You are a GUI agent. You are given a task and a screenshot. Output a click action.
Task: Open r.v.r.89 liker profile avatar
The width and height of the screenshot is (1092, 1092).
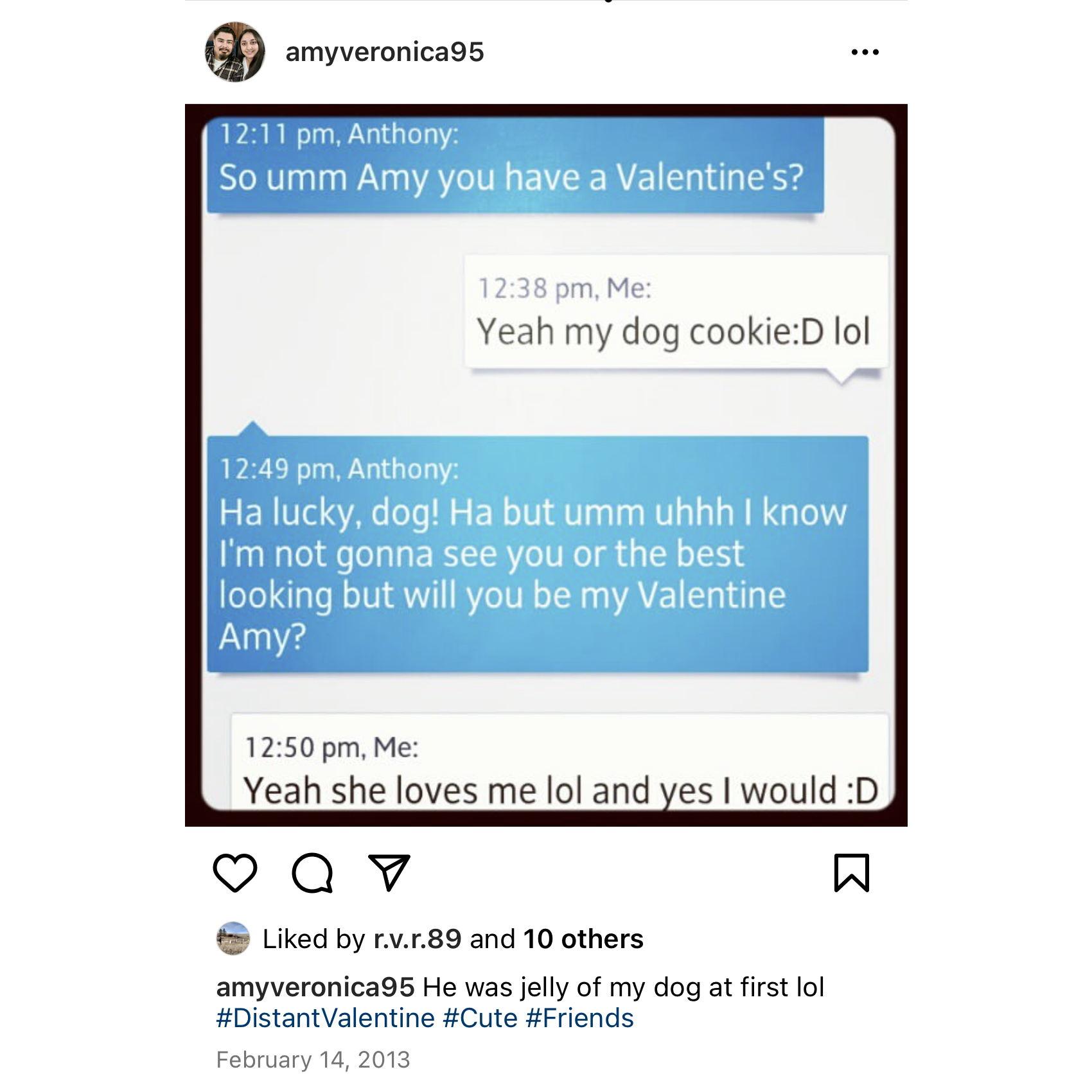233,938
